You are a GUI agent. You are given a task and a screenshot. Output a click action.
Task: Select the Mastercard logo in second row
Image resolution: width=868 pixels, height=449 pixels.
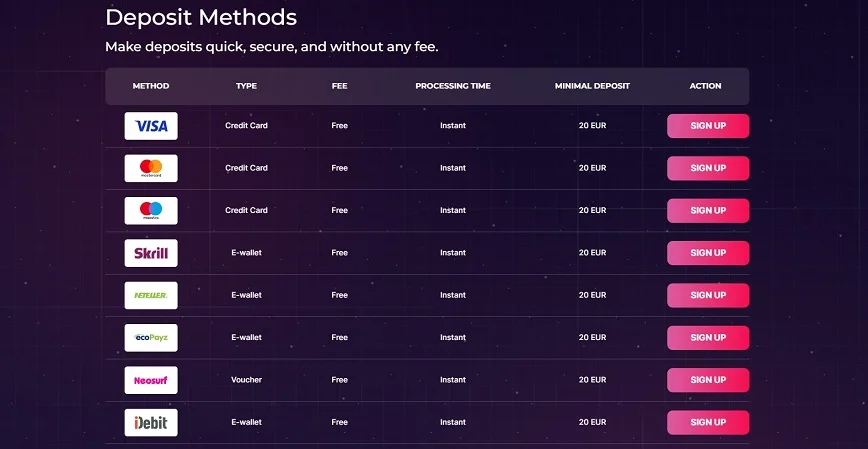pyautogui.click(x=151, y=168)
